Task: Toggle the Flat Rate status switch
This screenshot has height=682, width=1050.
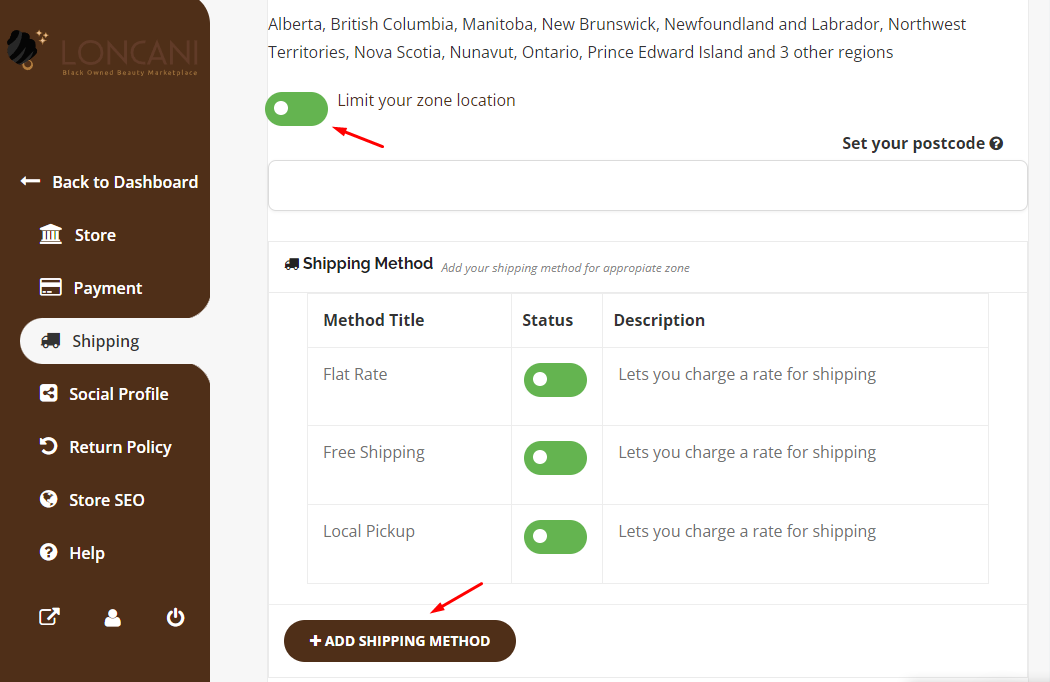Action: point(555,380)
